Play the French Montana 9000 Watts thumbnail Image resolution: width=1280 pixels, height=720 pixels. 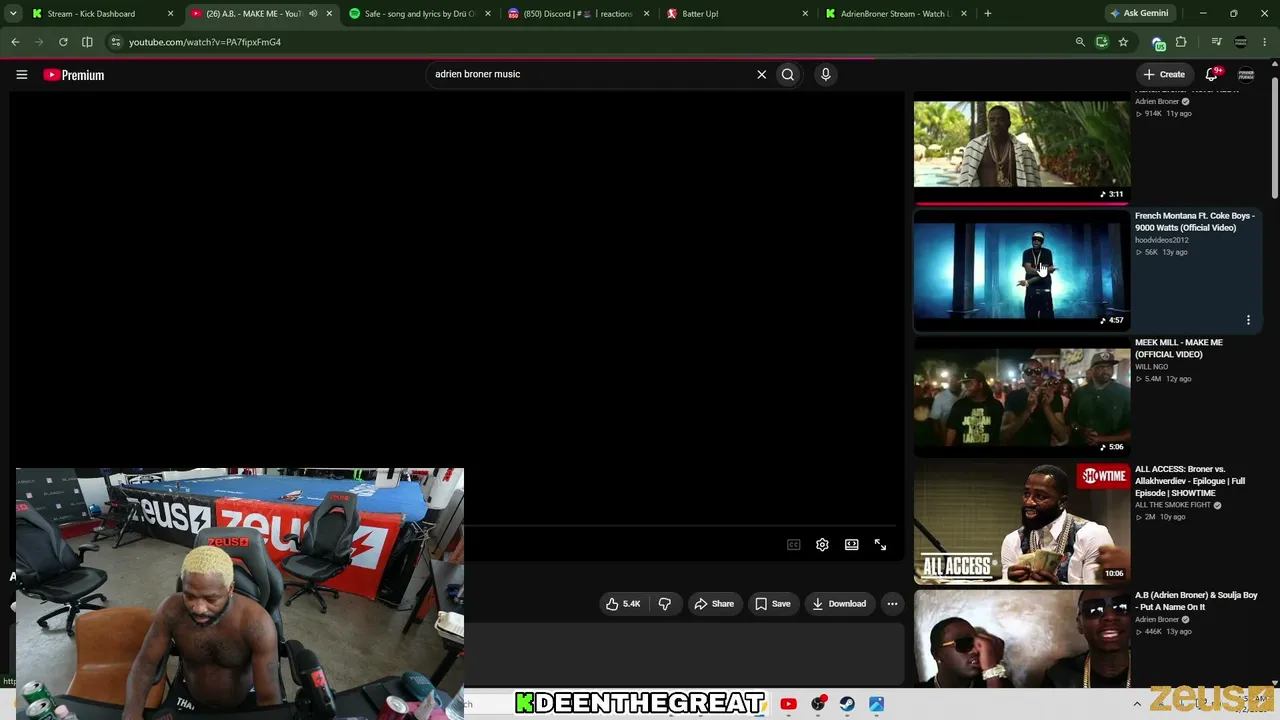coord(1022,270)
